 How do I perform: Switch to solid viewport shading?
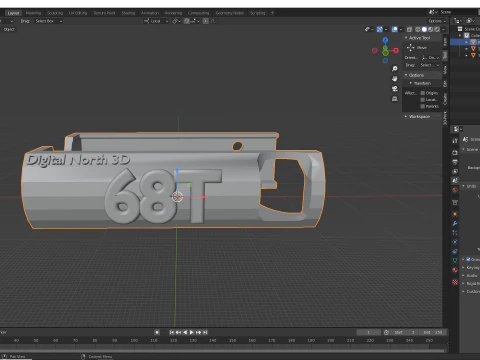click(424, 29)
